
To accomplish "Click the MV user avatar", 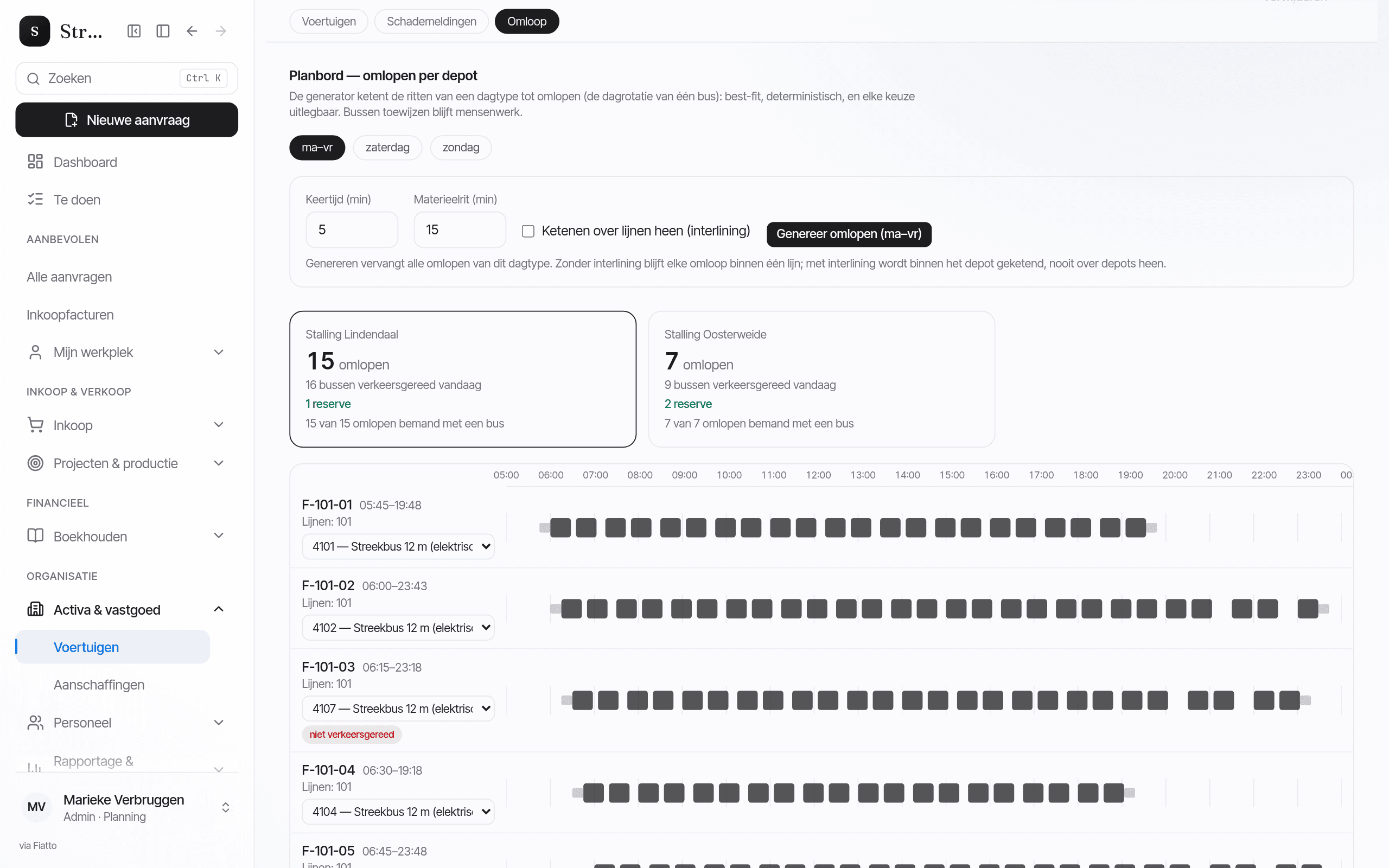I will [x=37, y=807].
